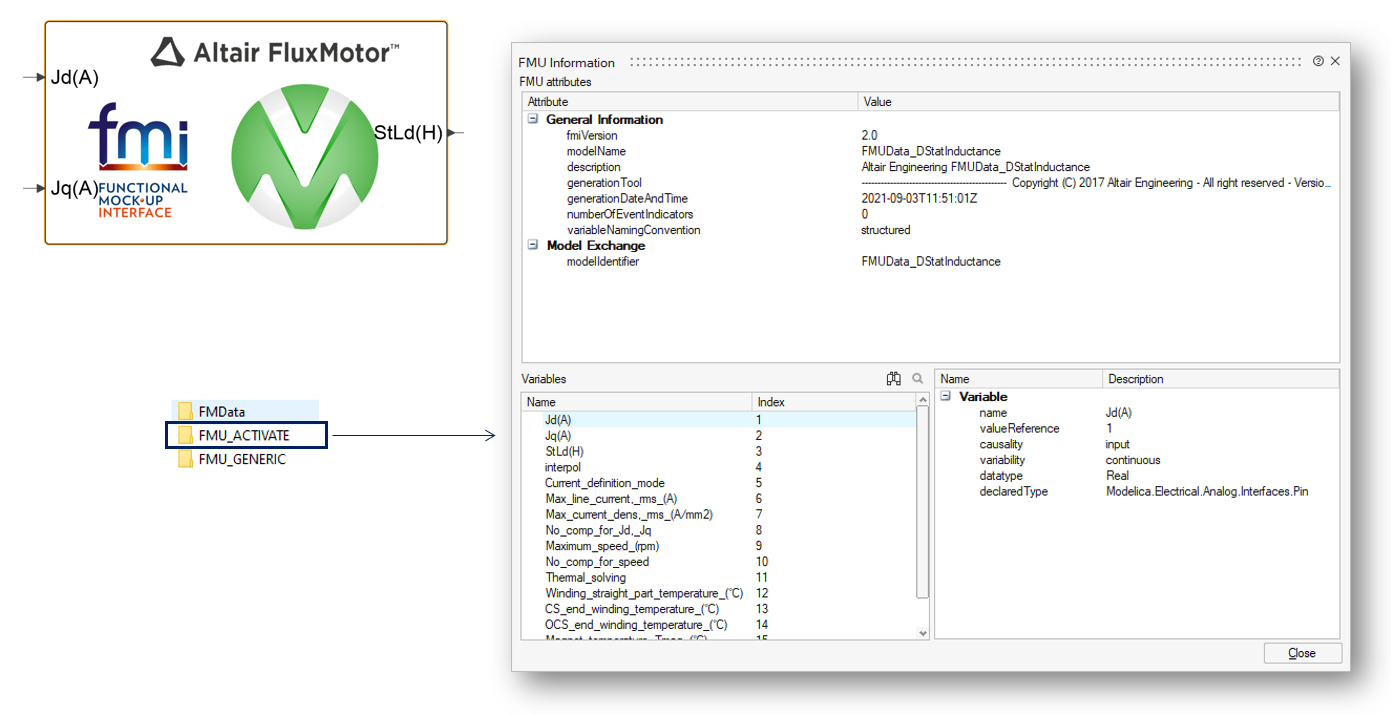Select the Thermal_solving variable row

click(585, 578)
